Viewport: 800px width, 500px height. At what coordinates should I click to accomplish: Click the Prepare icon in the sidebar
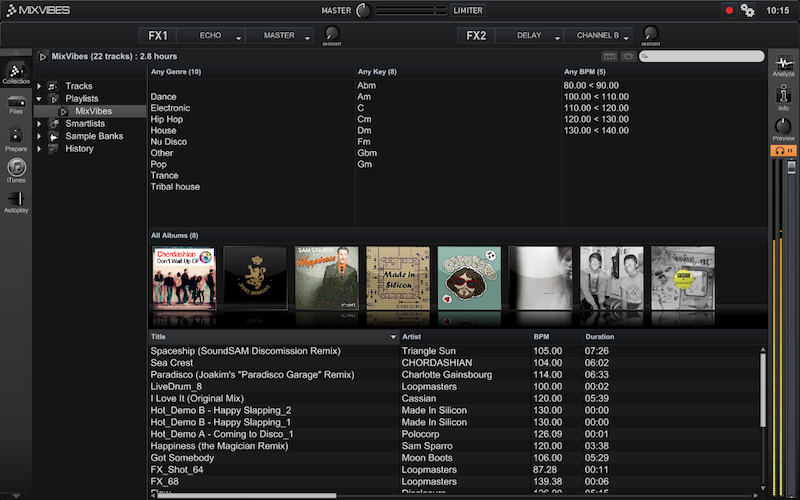(x=15, y=138)
